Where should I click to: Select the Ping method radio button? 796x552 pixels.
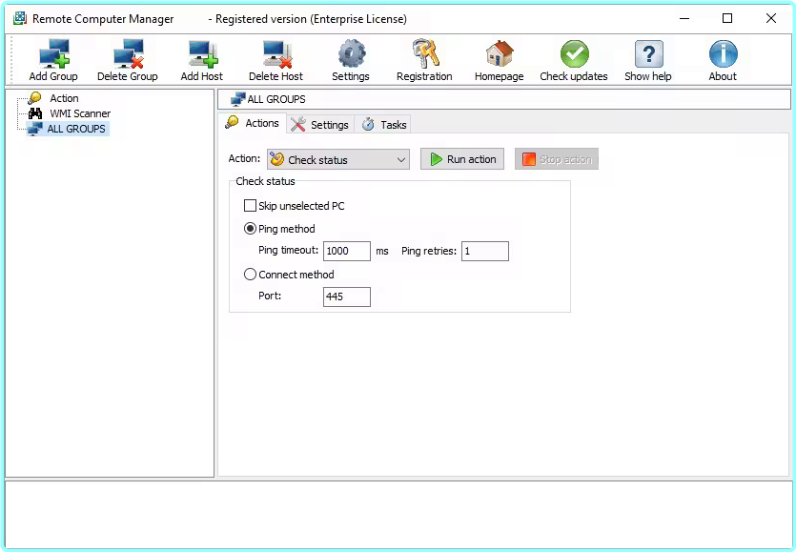(250, 229)
